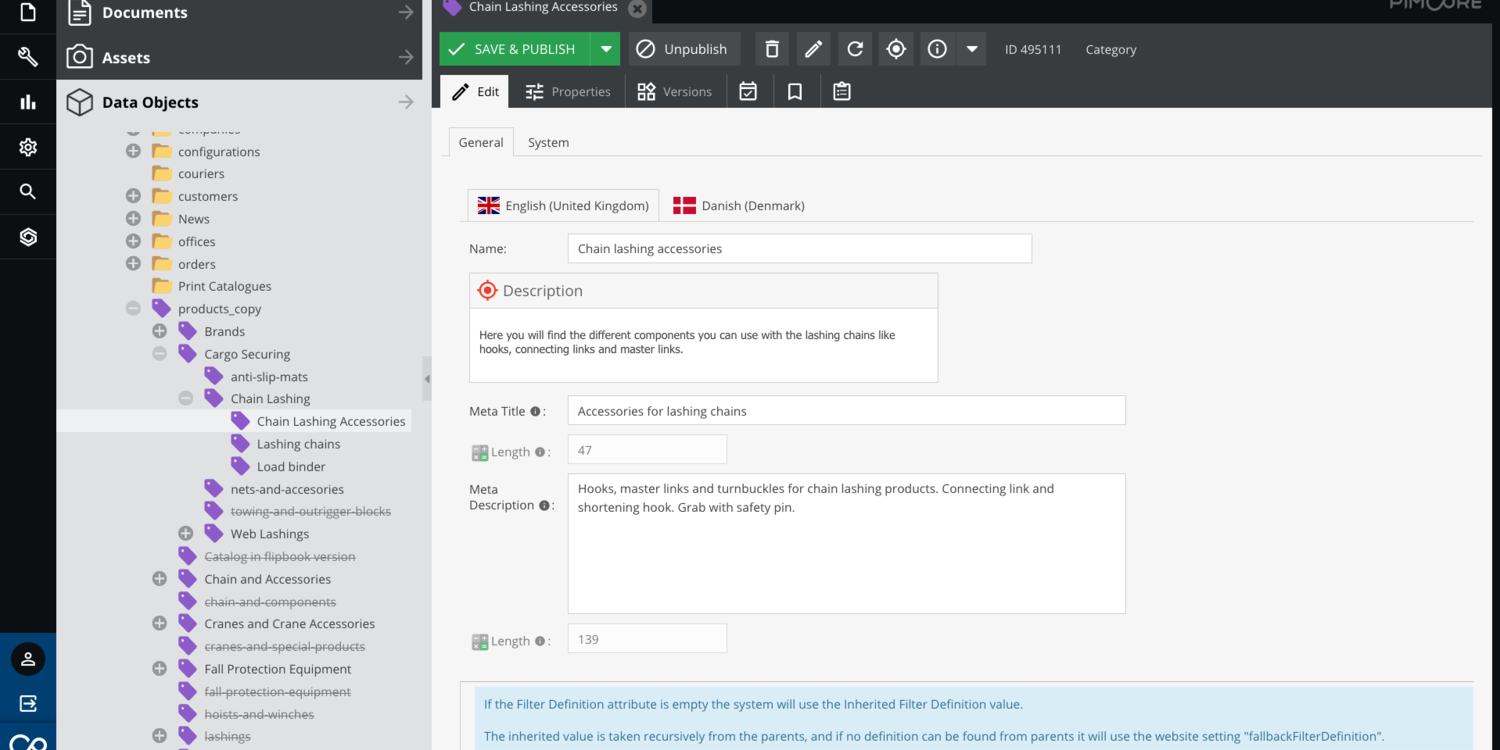Viewport: 1500px width, 750px height.
Task: Click the locate-in-tree target icon
Action: pyautogui.click(x=896, y=49)
